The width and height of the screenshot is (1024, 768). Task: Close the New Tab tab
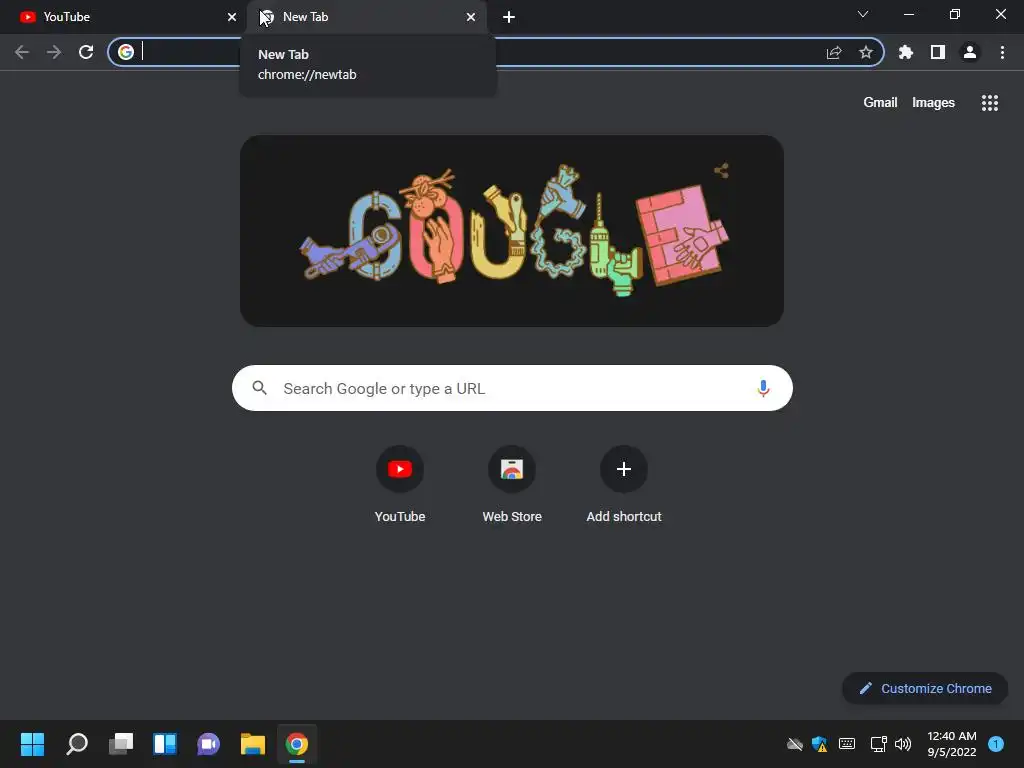pos(471,17)
